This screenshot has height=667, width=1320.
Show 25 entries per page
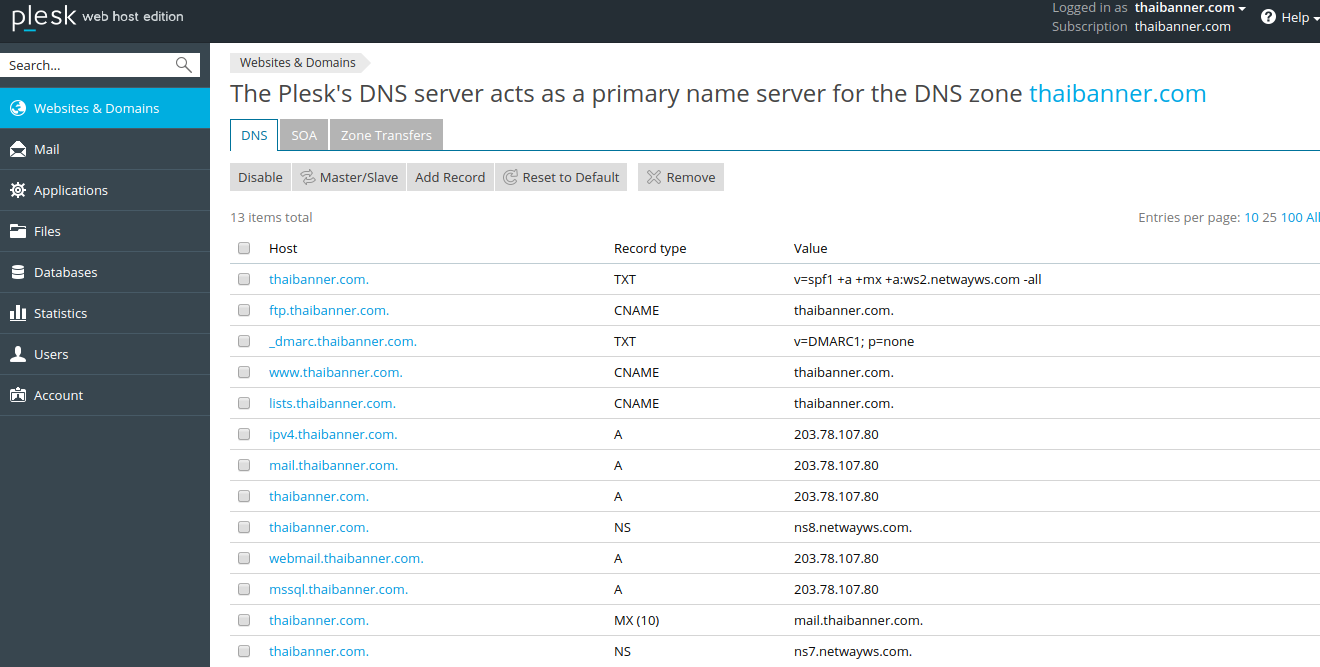click(1269, 217)
